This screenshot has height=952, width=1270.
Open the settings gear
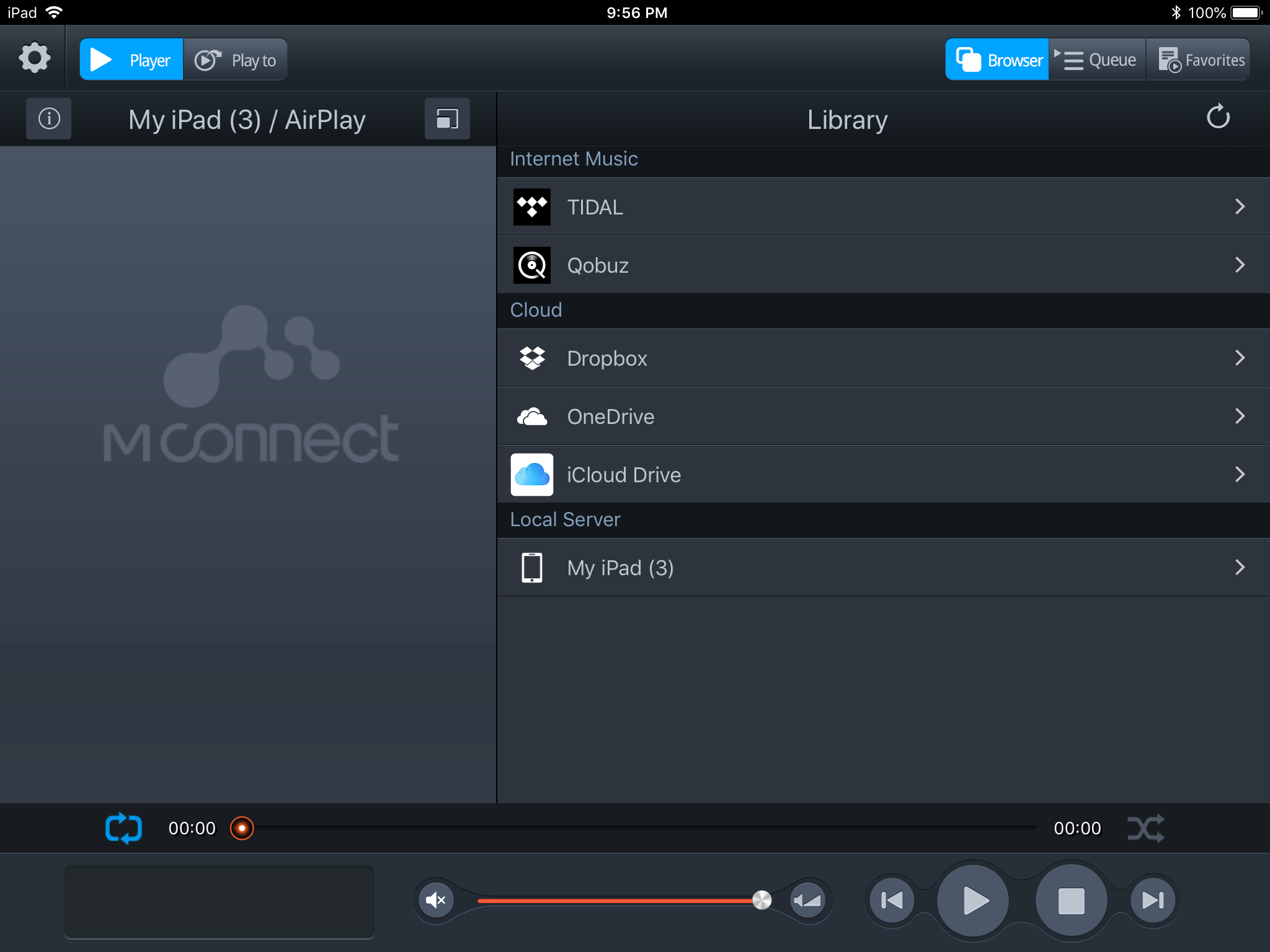[x=34, y=58]
